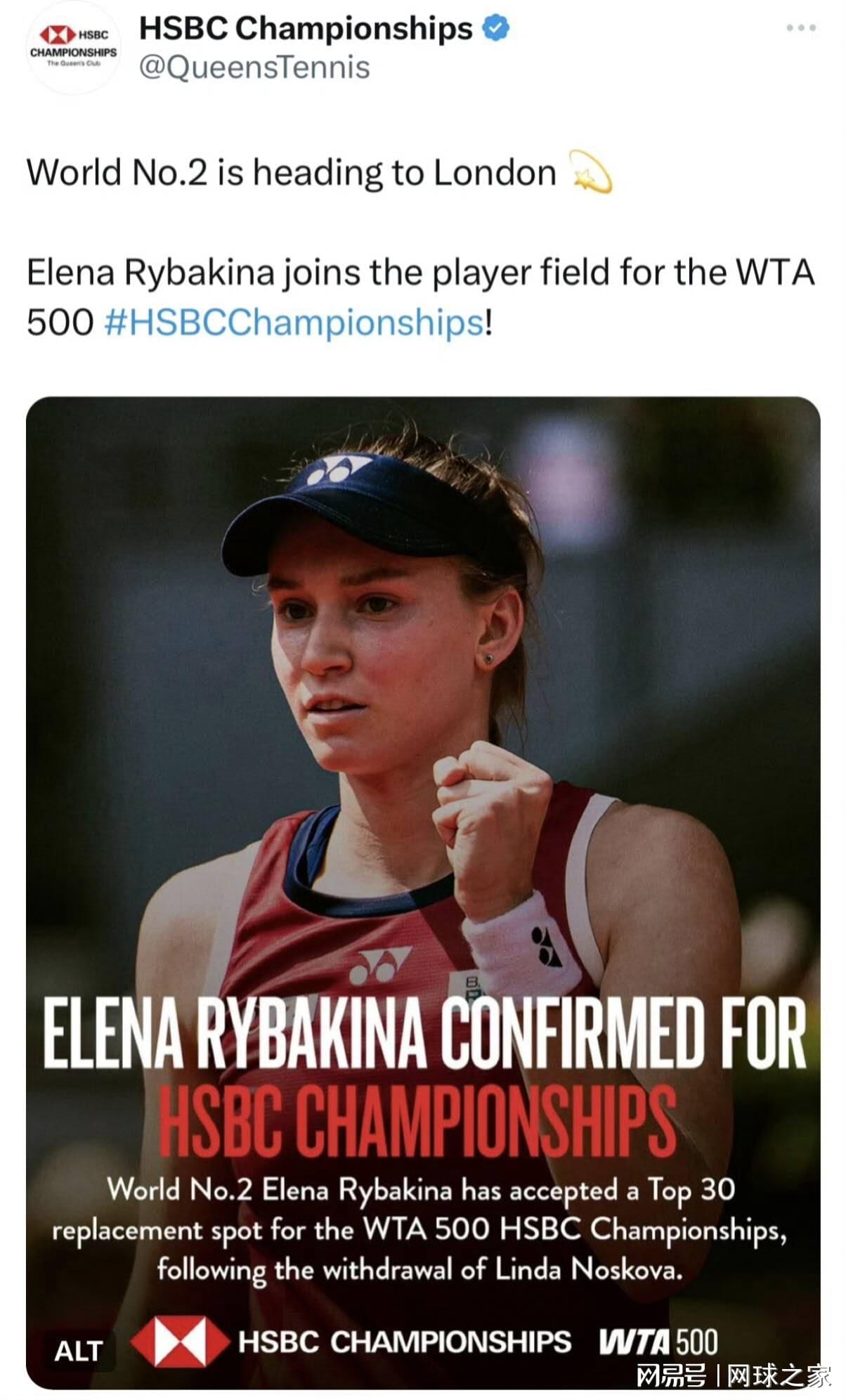Open the three-dot more options menu

click(x=801, y=28)
